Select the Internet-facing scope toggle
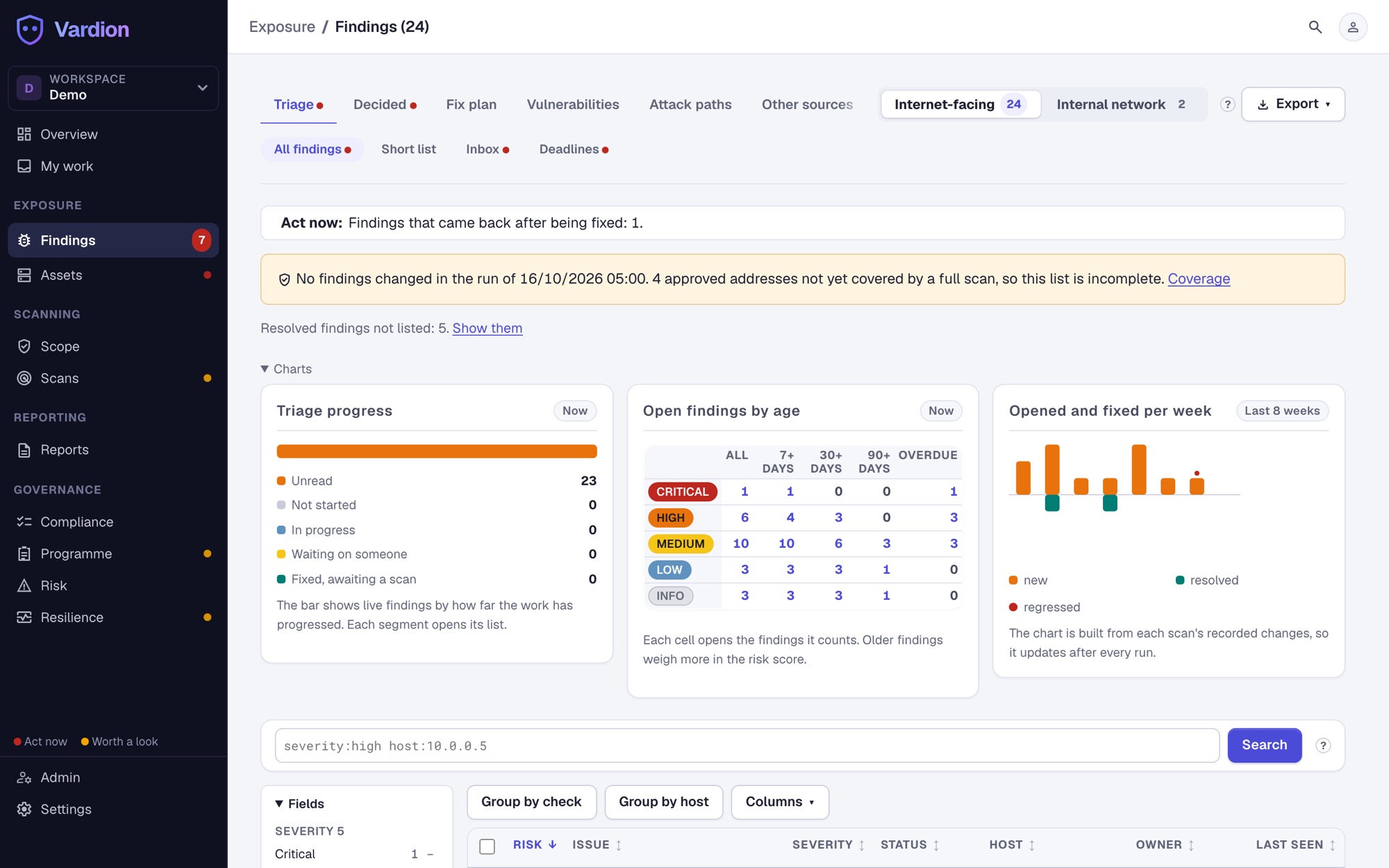 point(960,104)
